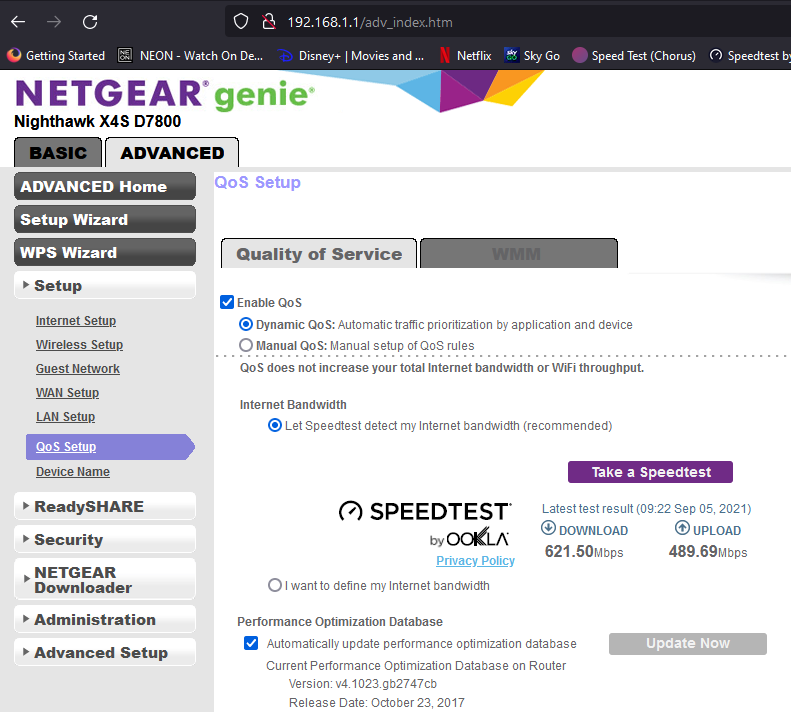Select QoS Setup in sidebar
791x712 pixels.
click(x=110, y=447)
